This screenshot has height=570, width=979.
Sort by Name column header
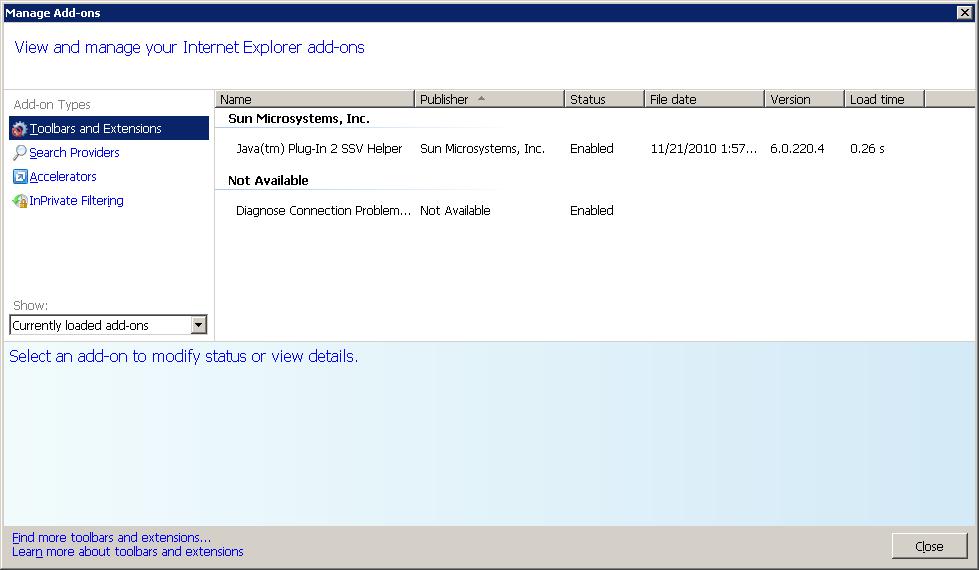pos(315,99)
